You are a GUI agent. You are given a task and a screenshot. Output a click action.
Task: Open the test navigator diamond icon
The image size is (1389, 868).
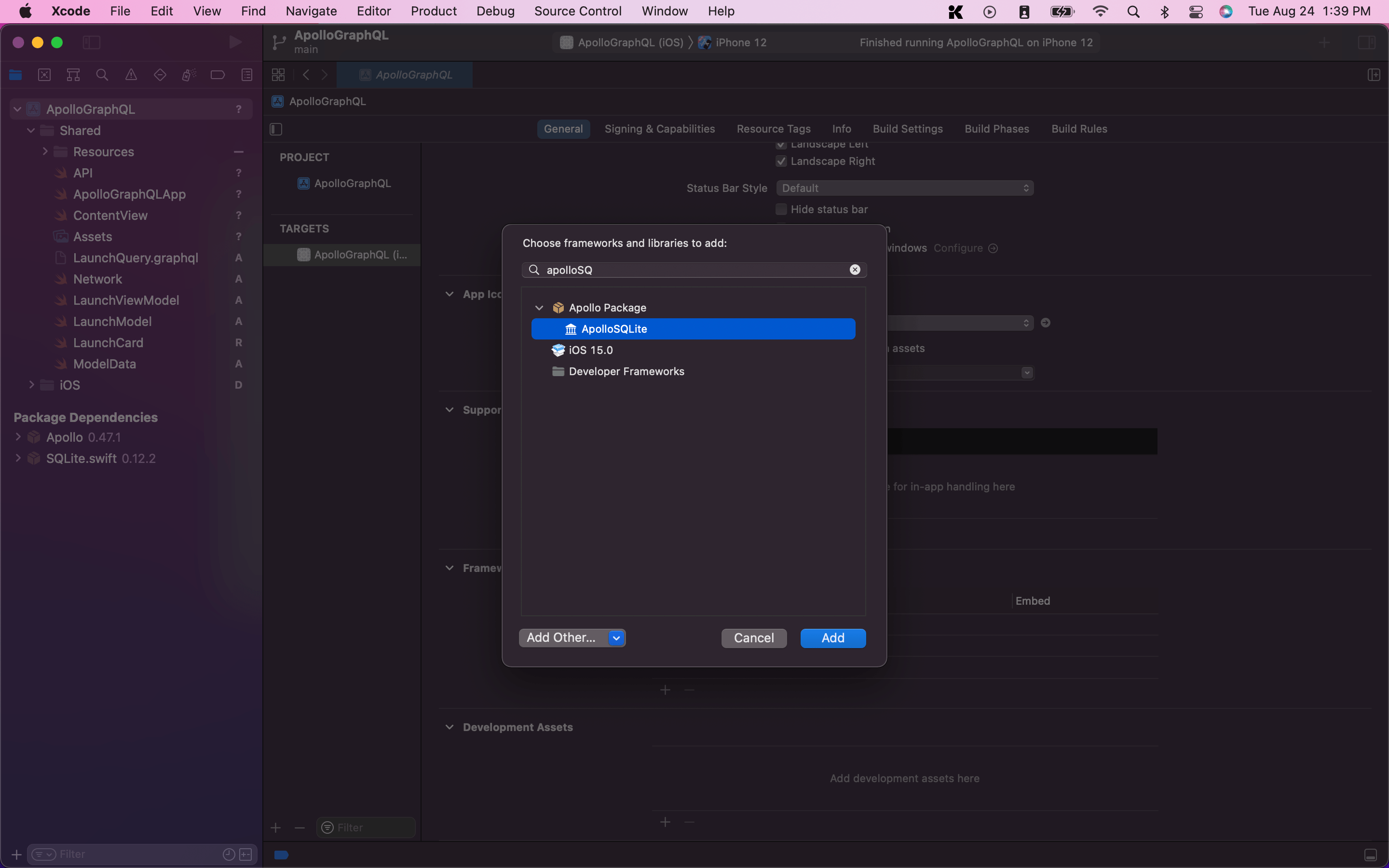(160, 75)
